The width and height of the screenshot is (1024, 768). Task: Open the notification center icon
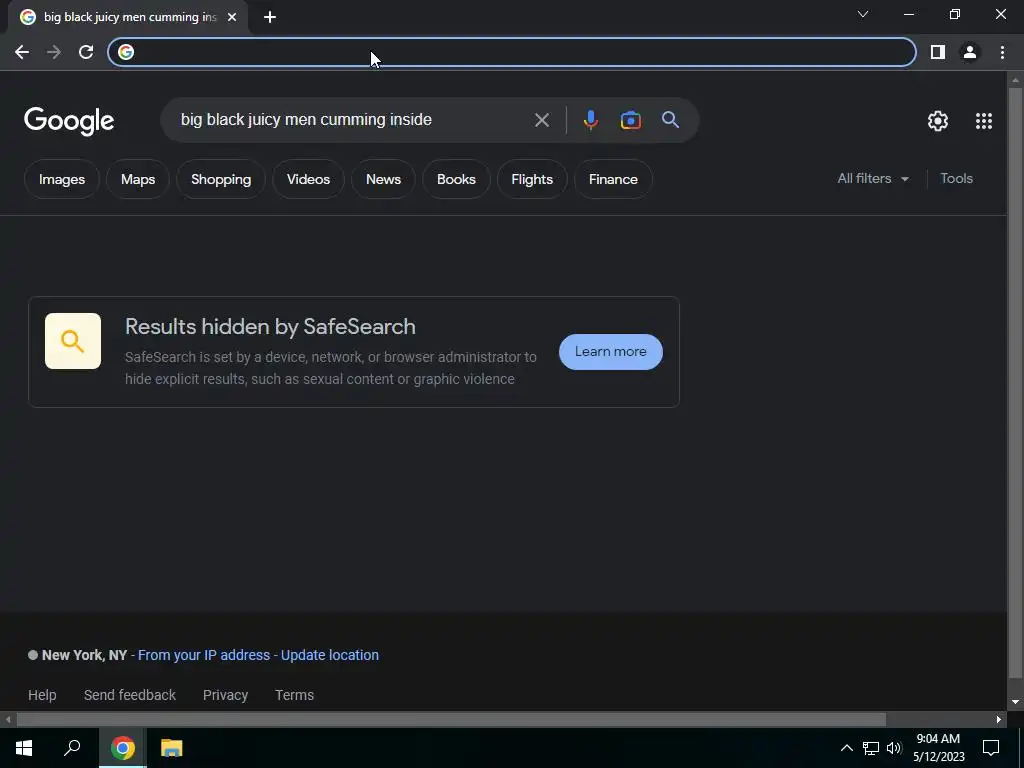[991, 748]
